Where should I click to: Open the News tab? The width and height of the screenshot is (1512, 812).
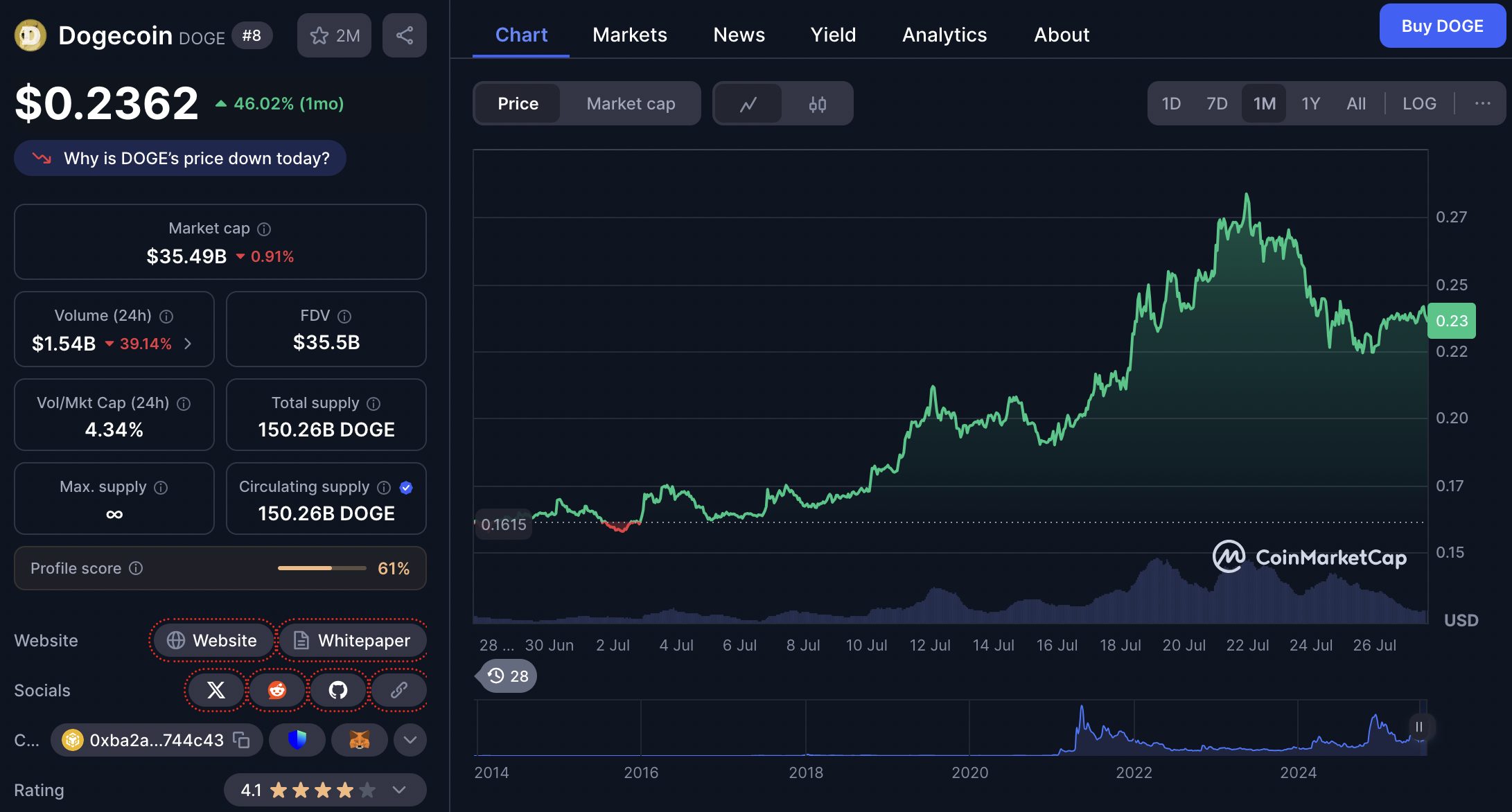[x=739, y=35]
